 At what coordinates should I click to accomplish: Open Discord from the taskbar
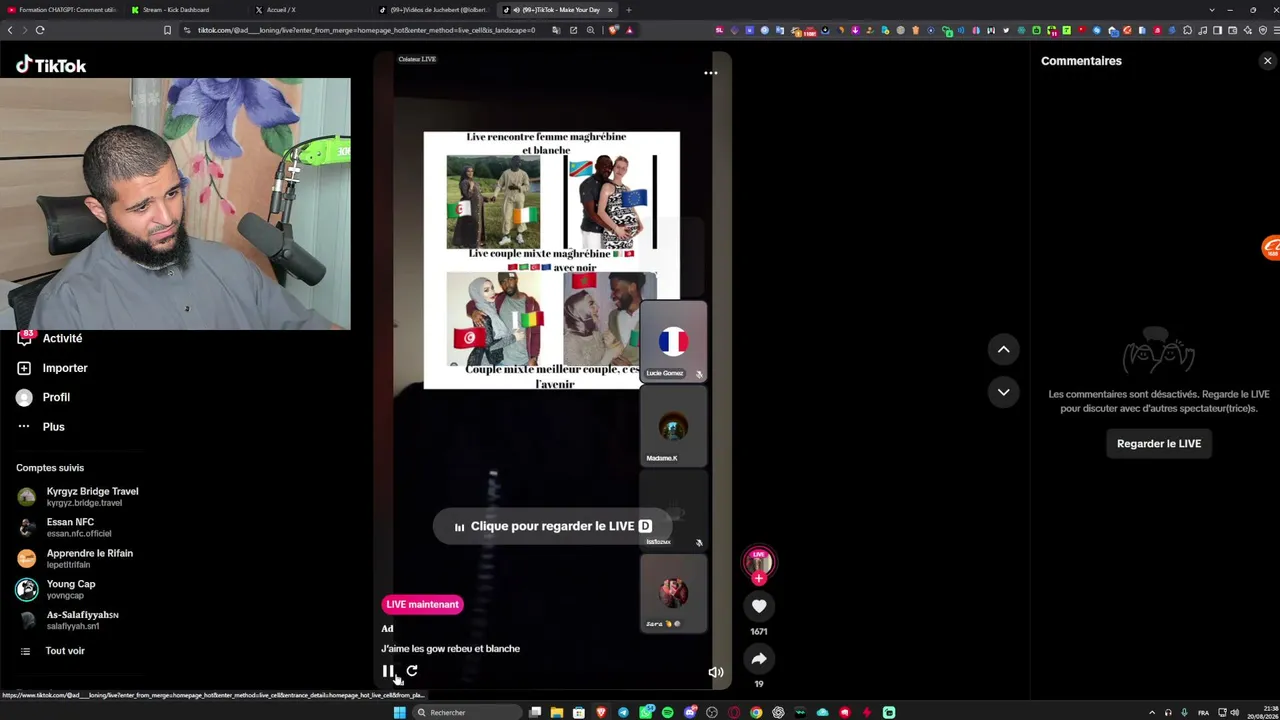(x=690, y=712)
